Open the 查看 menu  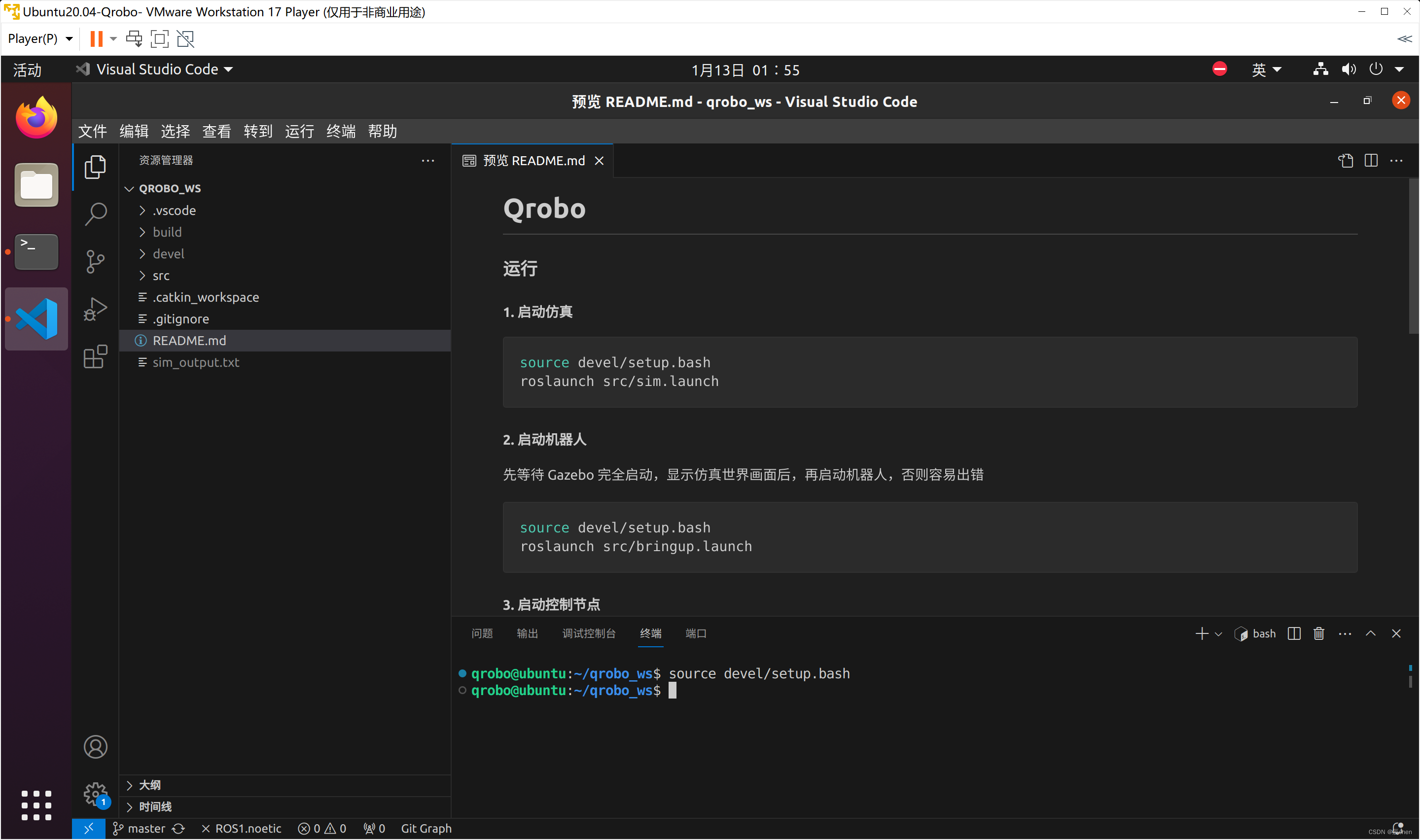[217, 131]
